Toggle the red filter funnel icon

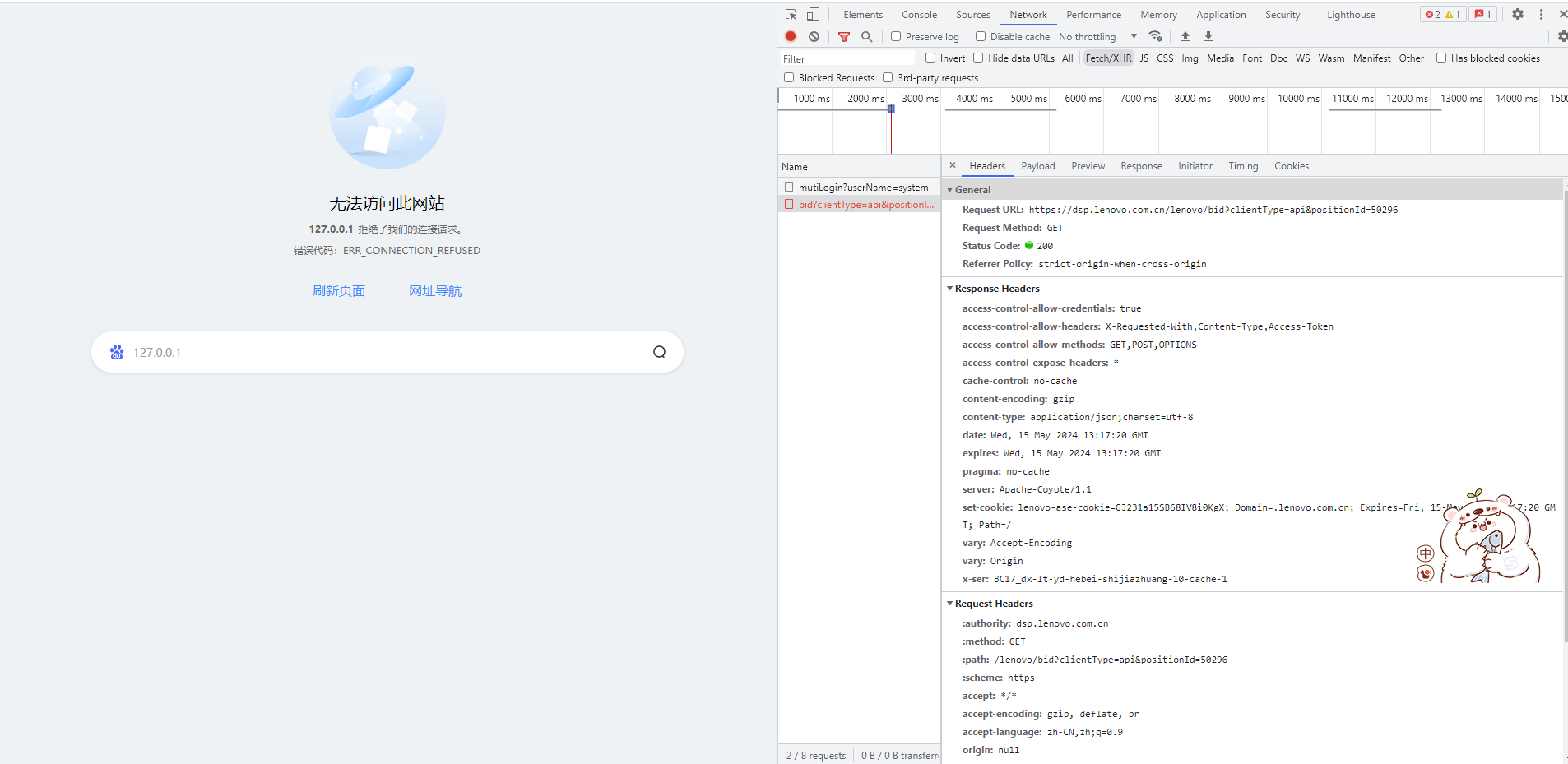(x=843, y=36)
